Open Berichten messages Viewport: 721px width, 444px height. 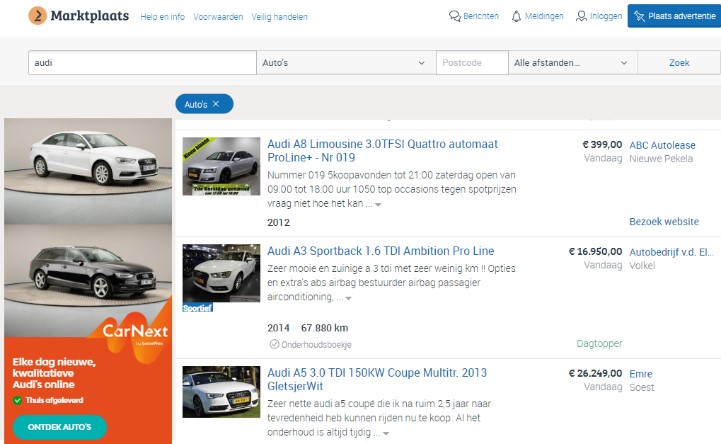pyautogui.click(x=481, y=16)
